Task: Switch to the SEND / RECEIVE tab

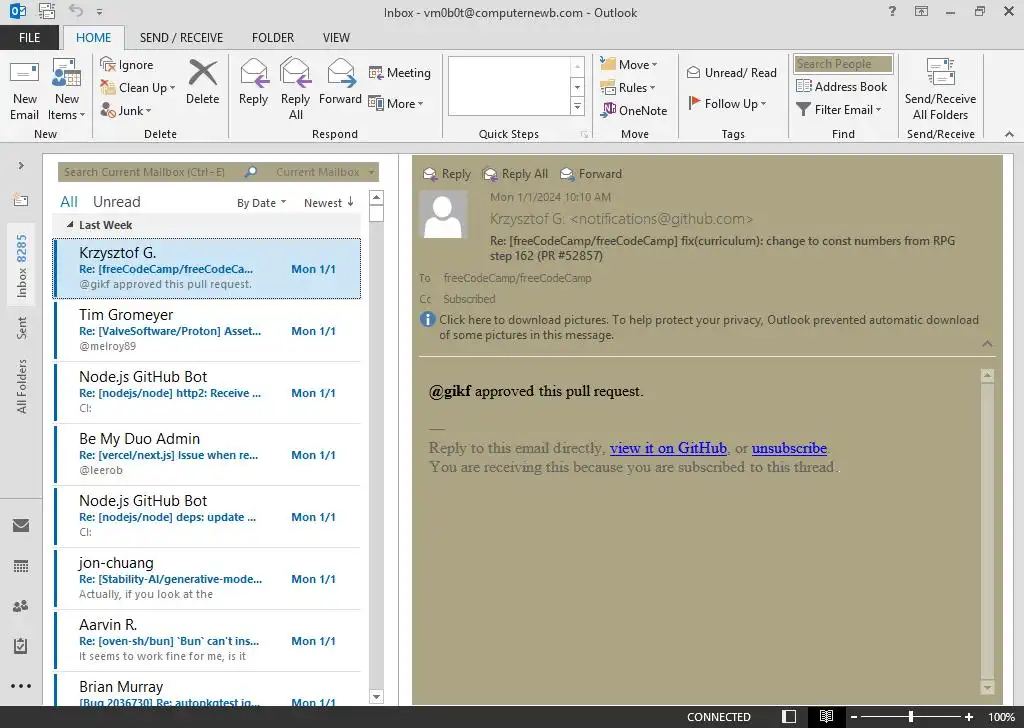Action: click(181, 37)
